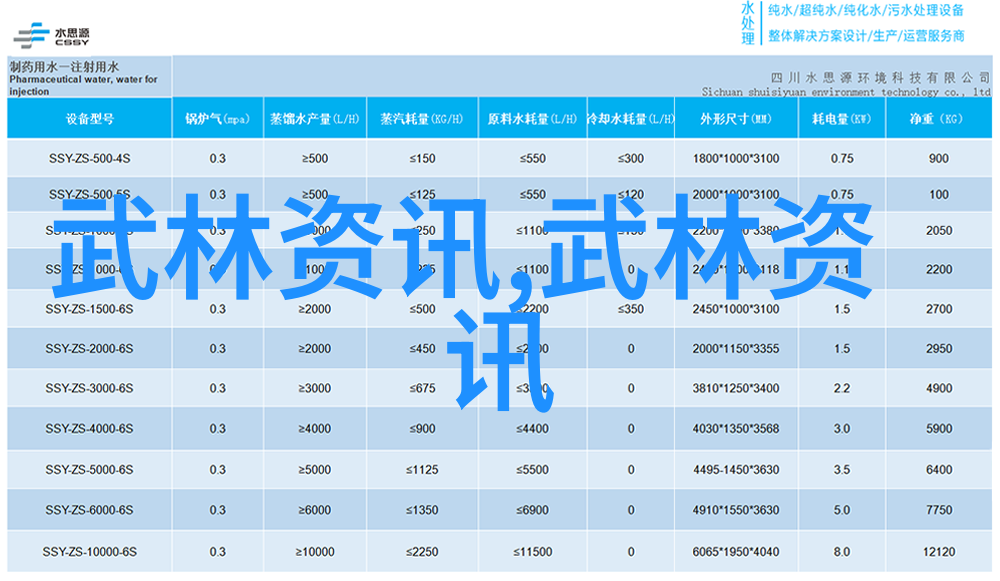Viewport: 1000px width, 581px height.
Task: Click the 蒸馏水产量(L/H) column header
Action: point(314,118)
